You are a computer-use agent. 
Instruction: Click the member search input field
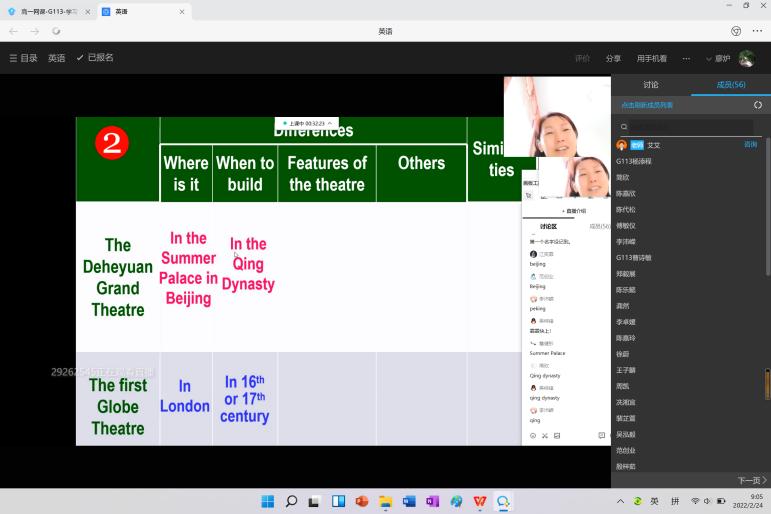coord(690,127)
